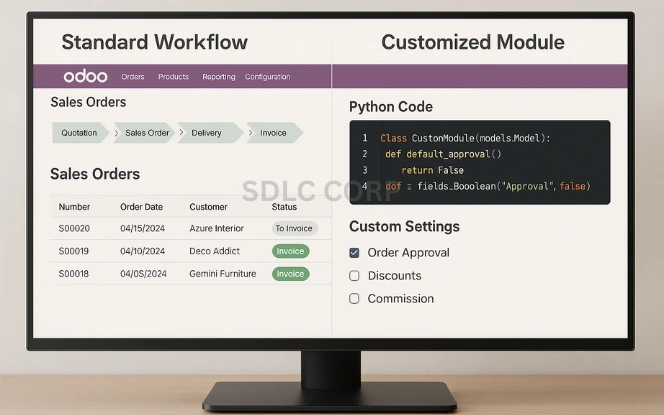664x415 pixels.
Task: Click the Custom Settings heading
Action: [404, 226]
